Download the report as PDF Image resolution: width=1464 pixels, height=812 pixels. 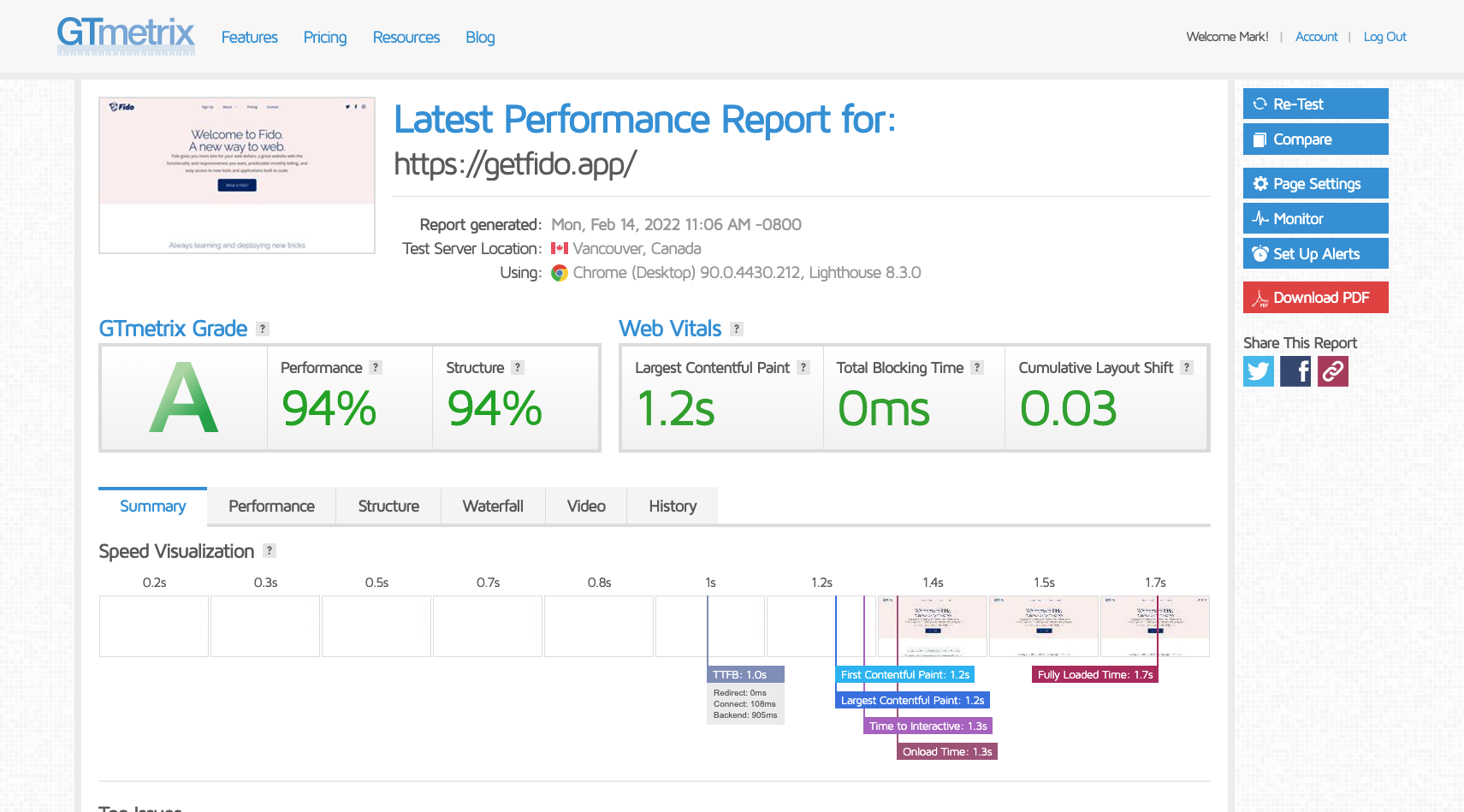1316,298
